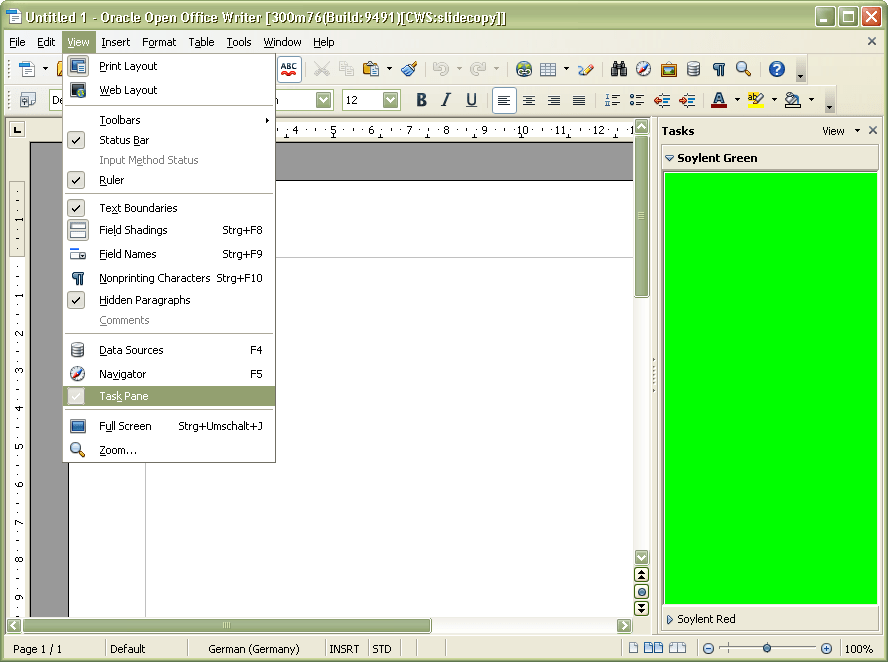The height and width of the screenshot is (662, 888).
Task: Select the Gallery icon on the toolbar
Action: click(x=668, y=71)
